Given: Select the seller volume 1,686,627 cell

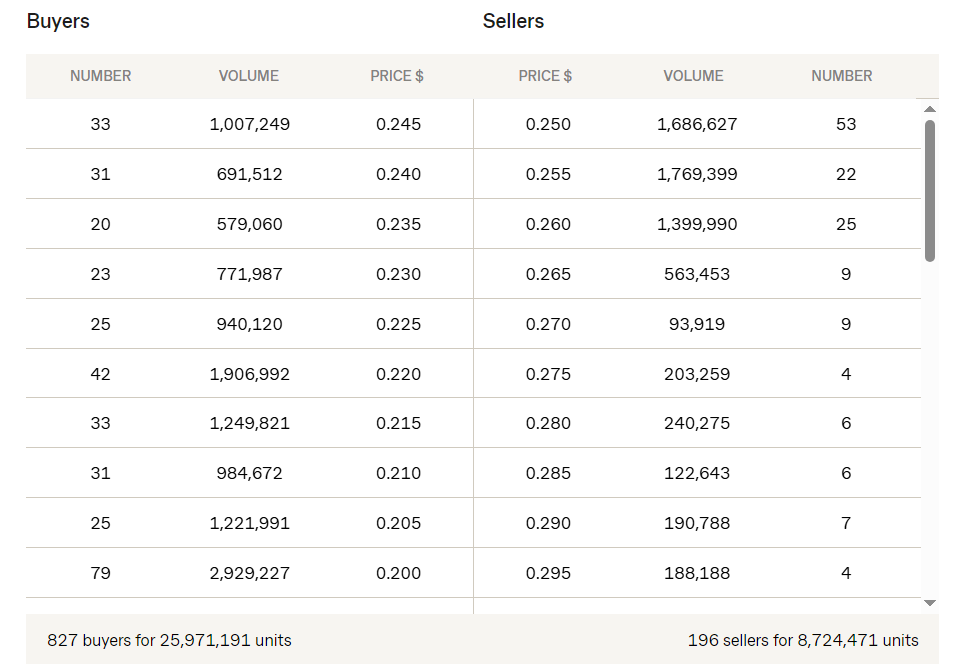Looking at the screenshot, I should [x=697, y=125].
